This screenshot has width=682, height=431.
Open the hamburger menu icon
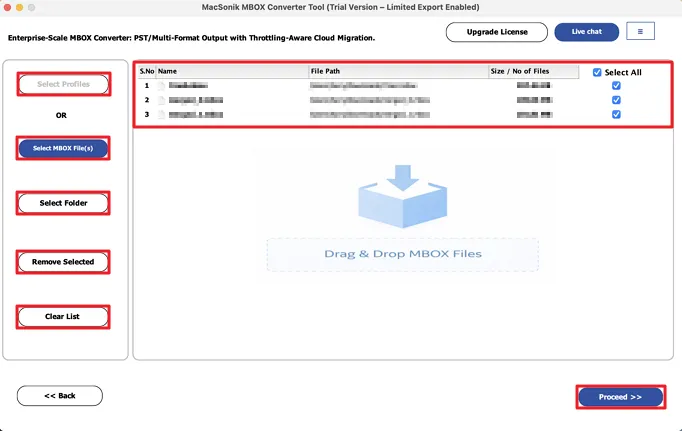click(640, 31)
